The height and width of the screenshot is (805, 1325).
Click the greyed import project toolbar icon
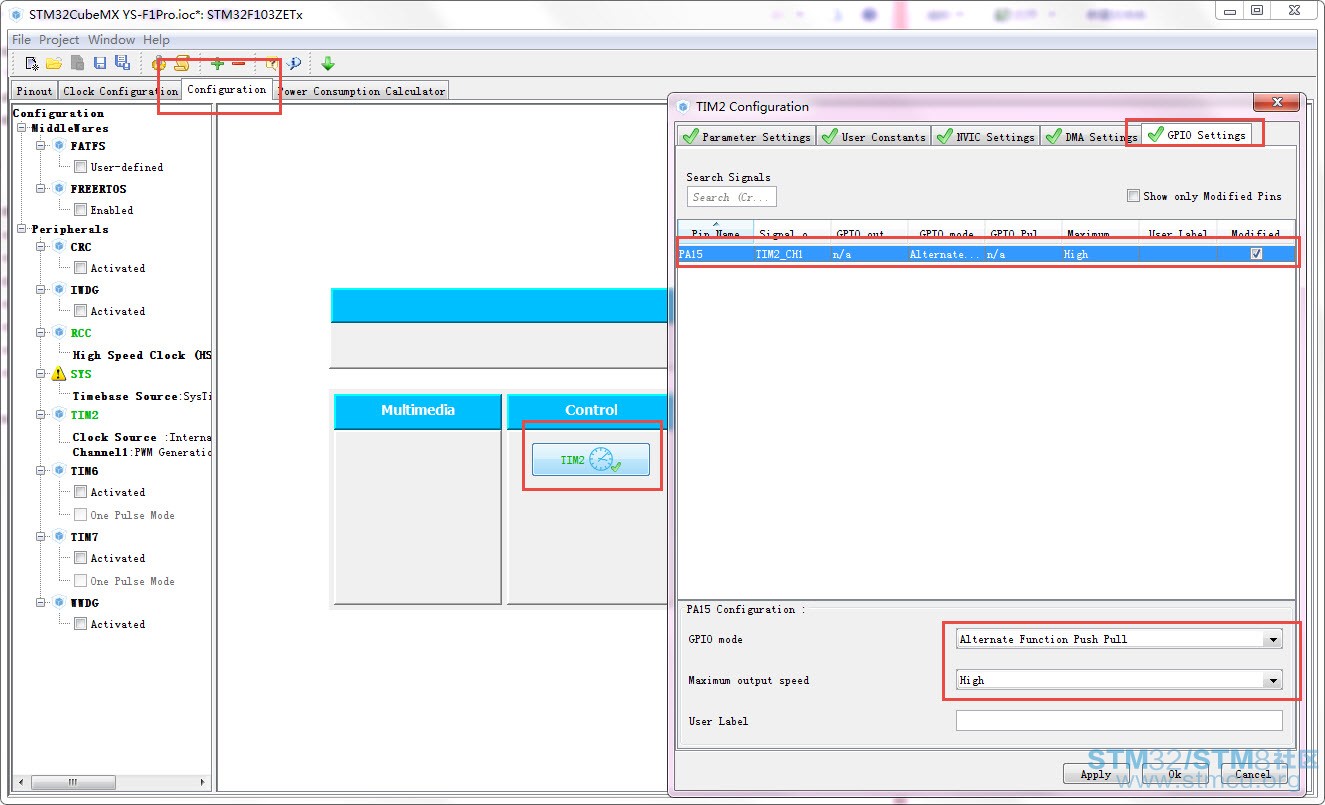click(77, 63)
